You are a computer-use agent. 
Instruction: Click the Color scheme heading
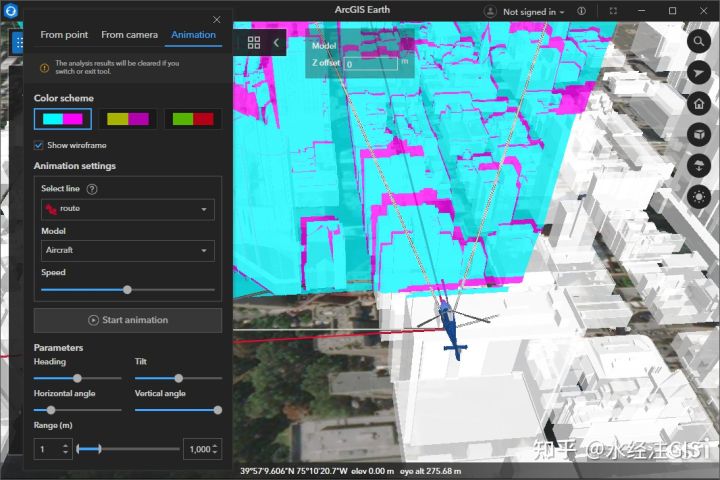pyautogui.click(x=64, y=98)
